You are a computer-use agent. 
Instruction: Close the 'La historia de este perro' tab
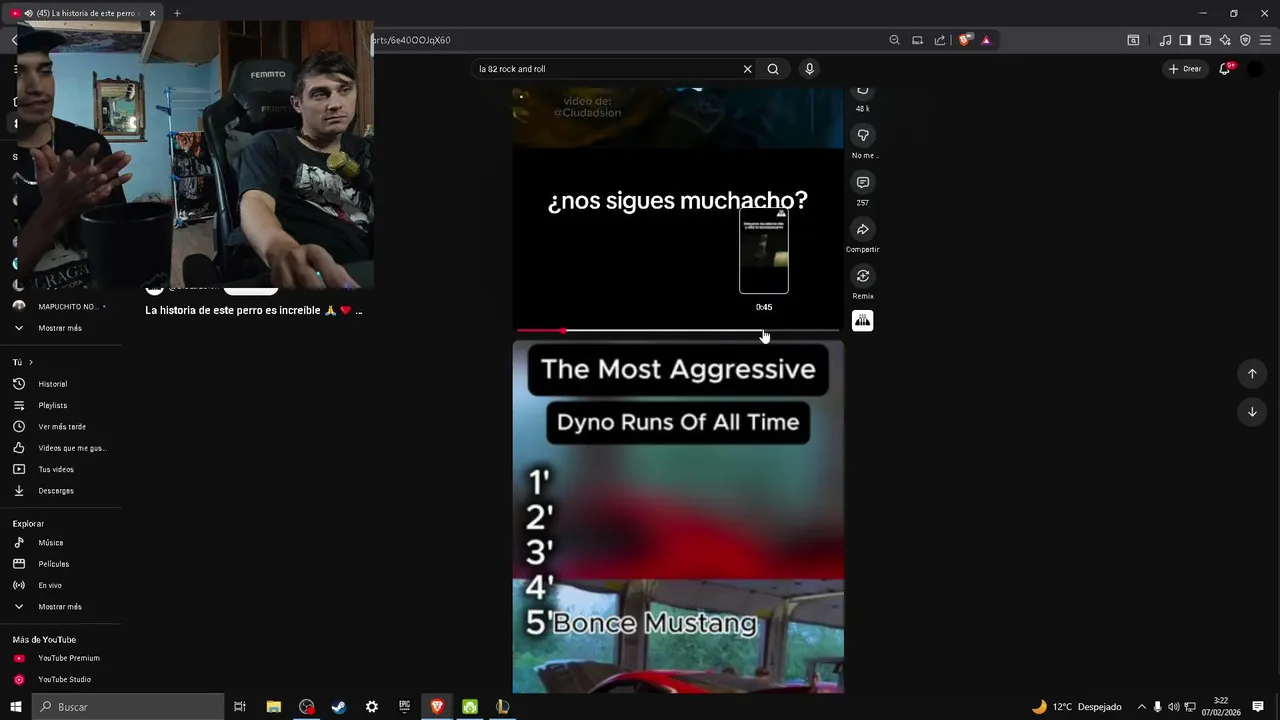pos(153,13)
